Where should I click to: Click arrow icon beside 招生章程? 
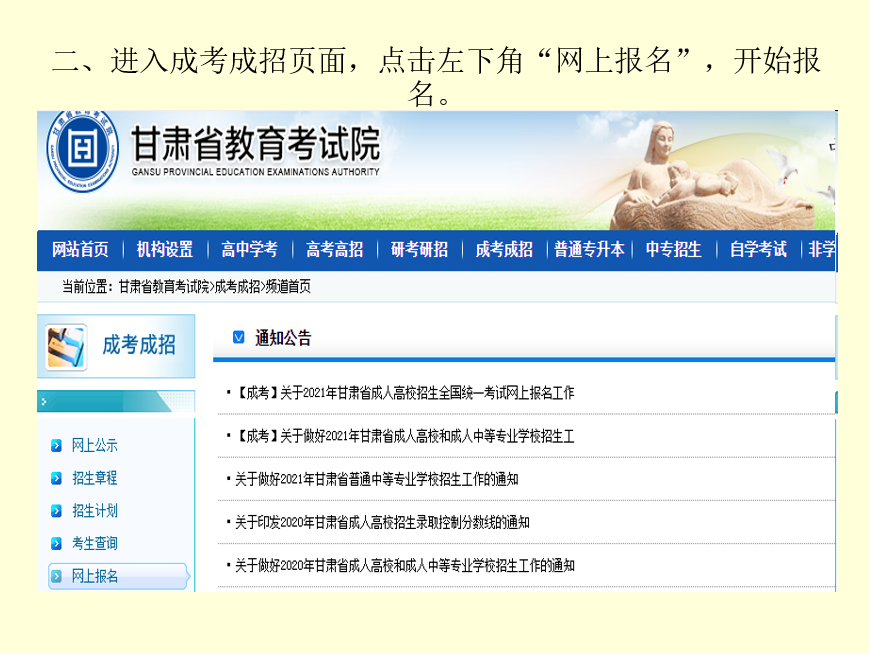point(57,478)
